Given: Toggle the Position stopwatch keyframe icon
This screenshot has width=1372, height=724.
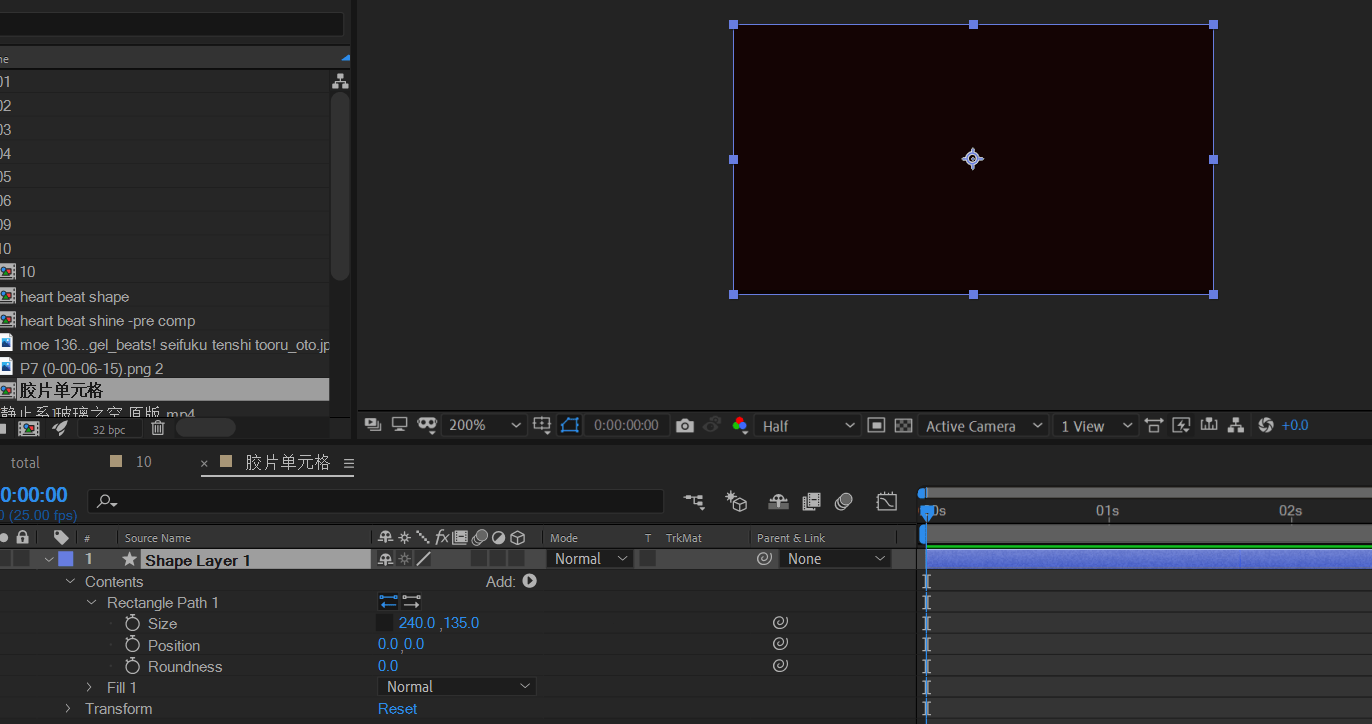Looking at the screenshot, I should tap(132, 645).
